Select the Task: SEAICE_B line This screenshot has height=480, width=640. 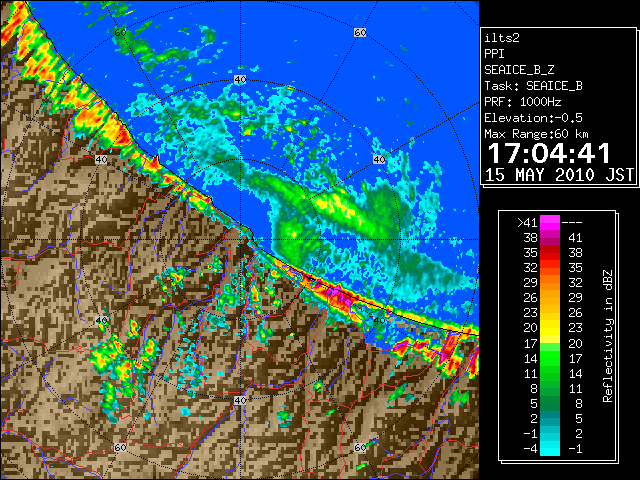pos(533,86)
